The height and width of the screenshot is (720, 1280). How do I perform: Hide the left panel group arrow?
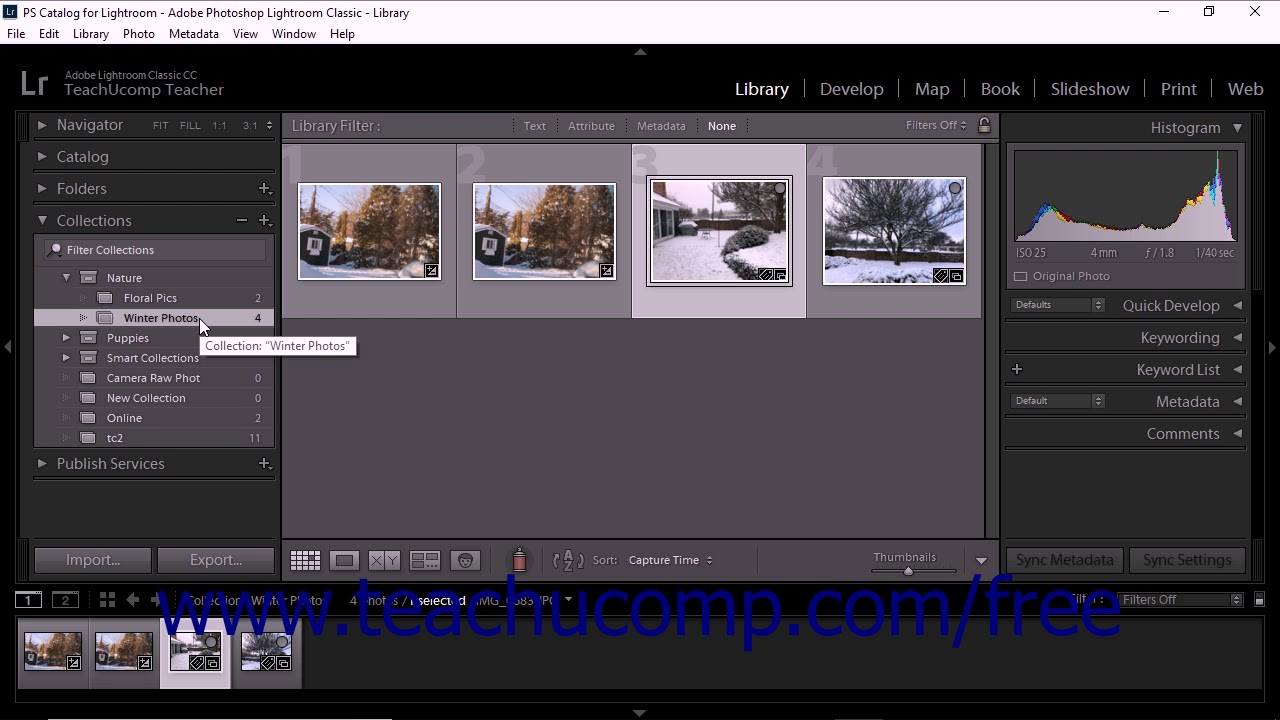point(7,347)
